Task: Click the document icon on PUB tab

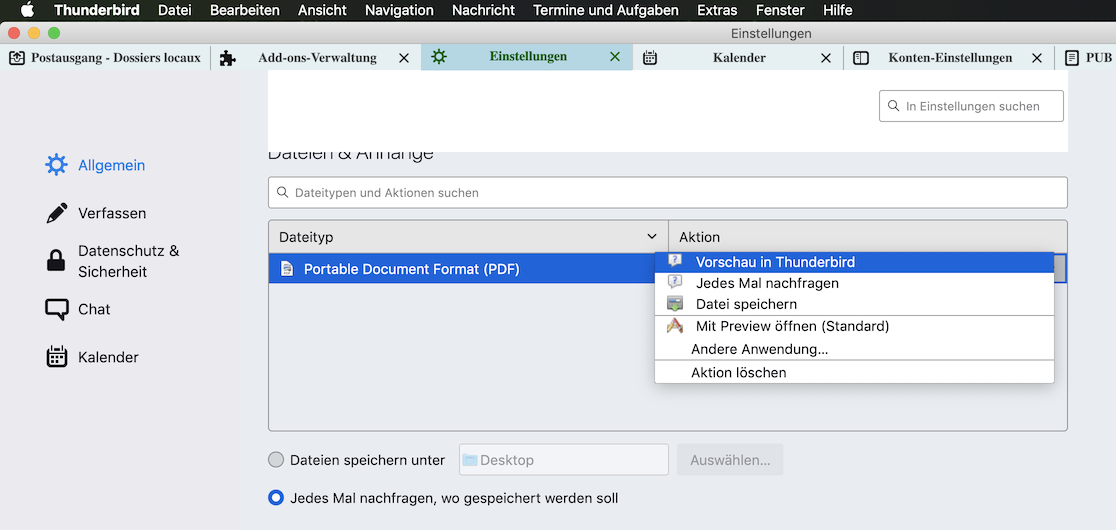Action: 1072,58
